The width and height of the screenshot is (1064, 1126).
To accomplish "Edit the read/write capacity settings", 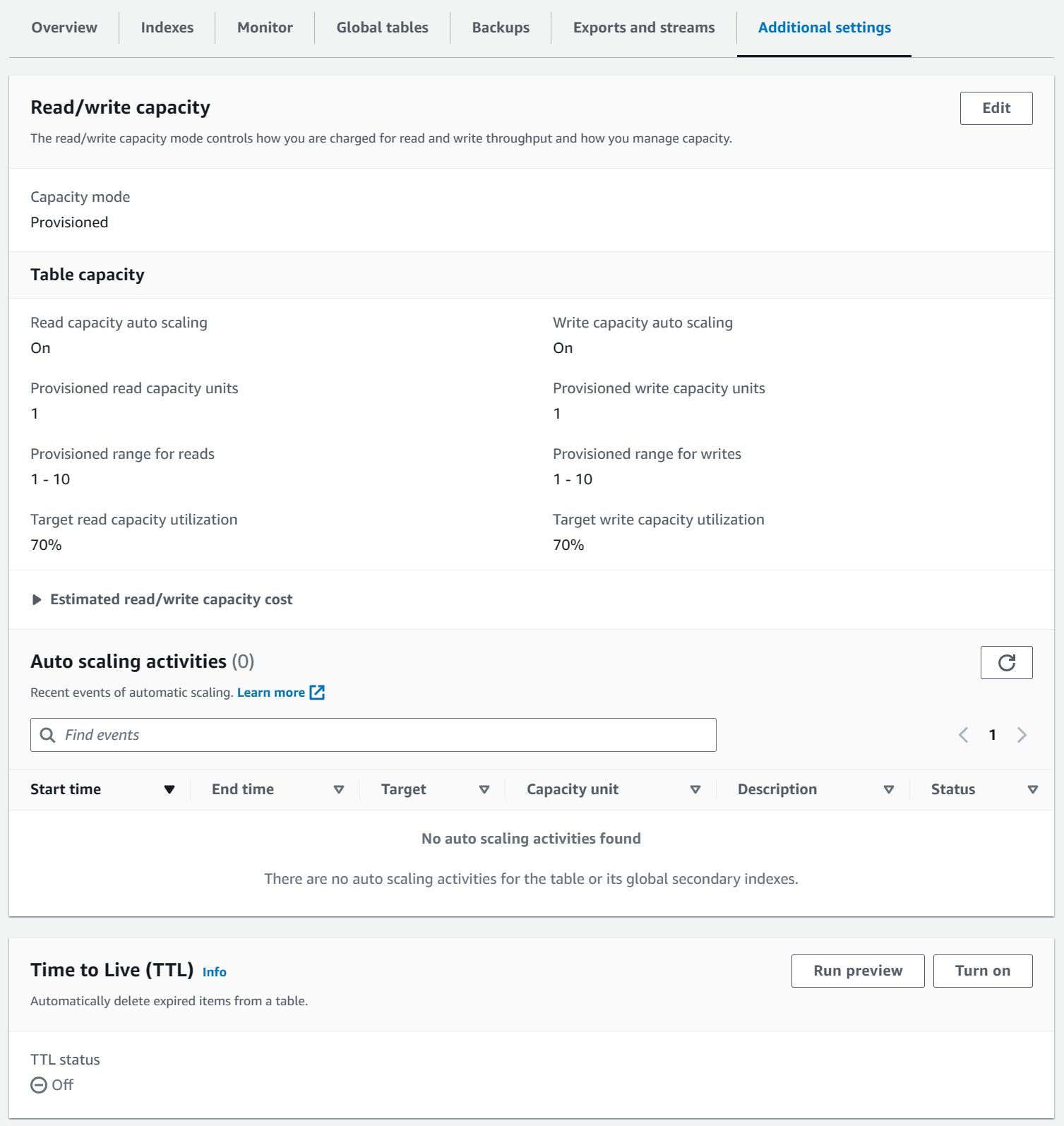I will point(996,108).
